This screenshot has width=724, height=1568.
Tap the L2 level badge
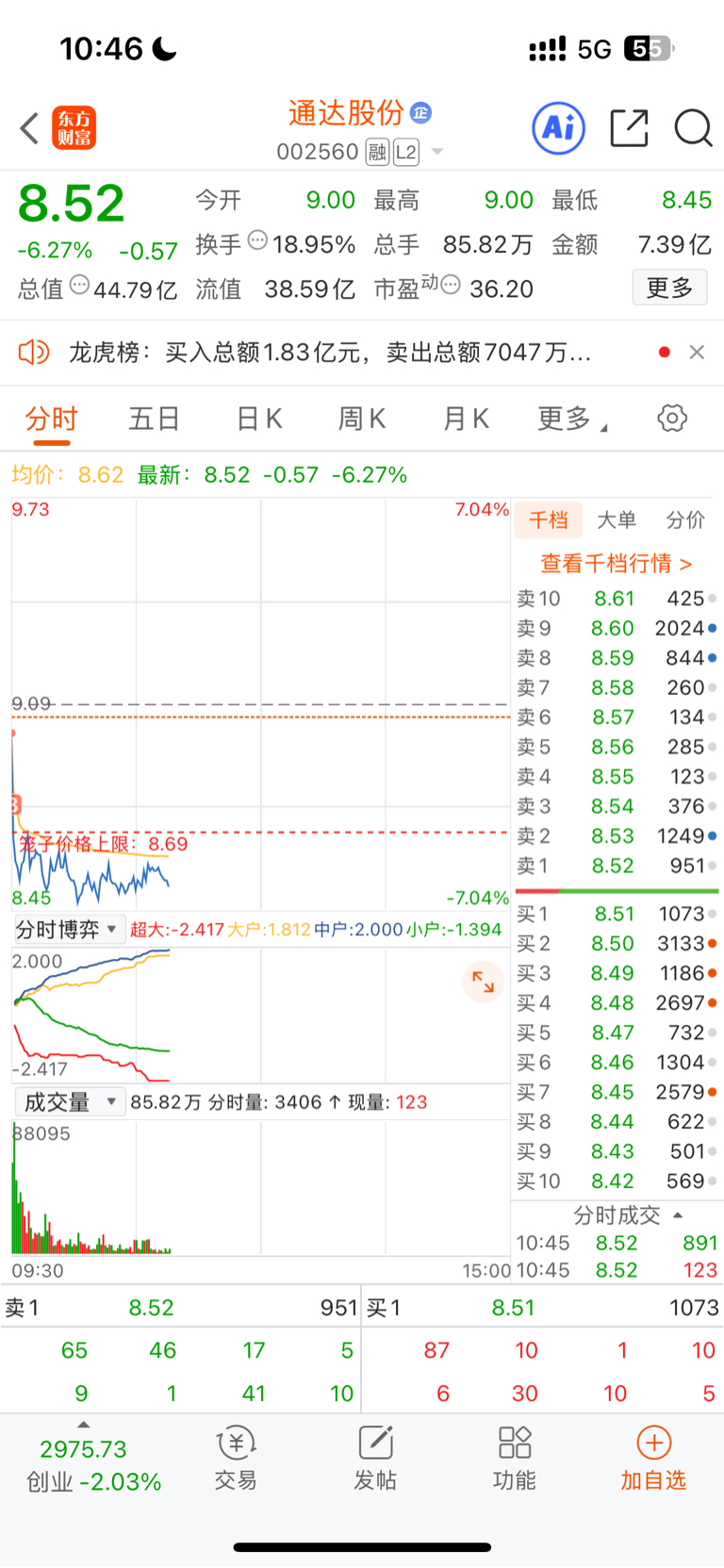click(406, 152)
